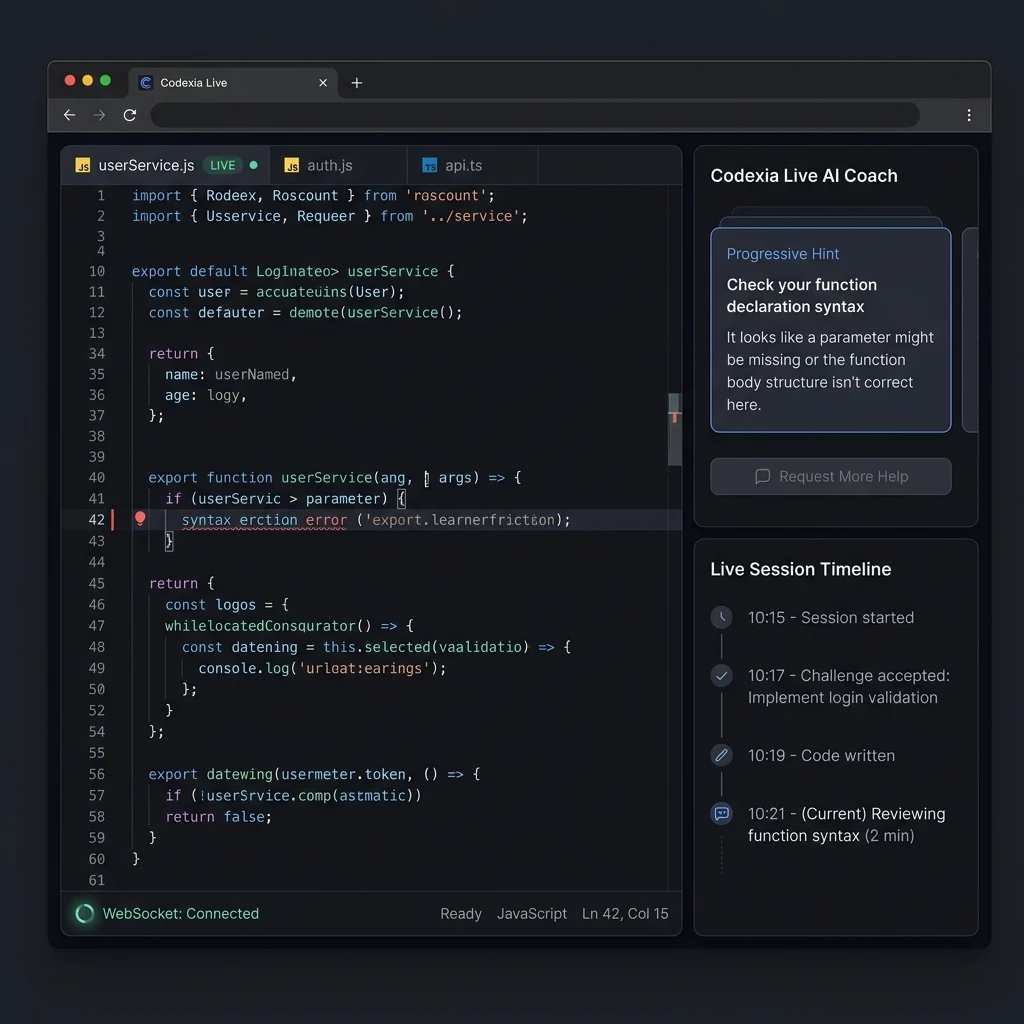Click the red error lightbulb on line 42
Image resolution: width=1024 pixels, height=1024 pixels.
click(140, 519)
